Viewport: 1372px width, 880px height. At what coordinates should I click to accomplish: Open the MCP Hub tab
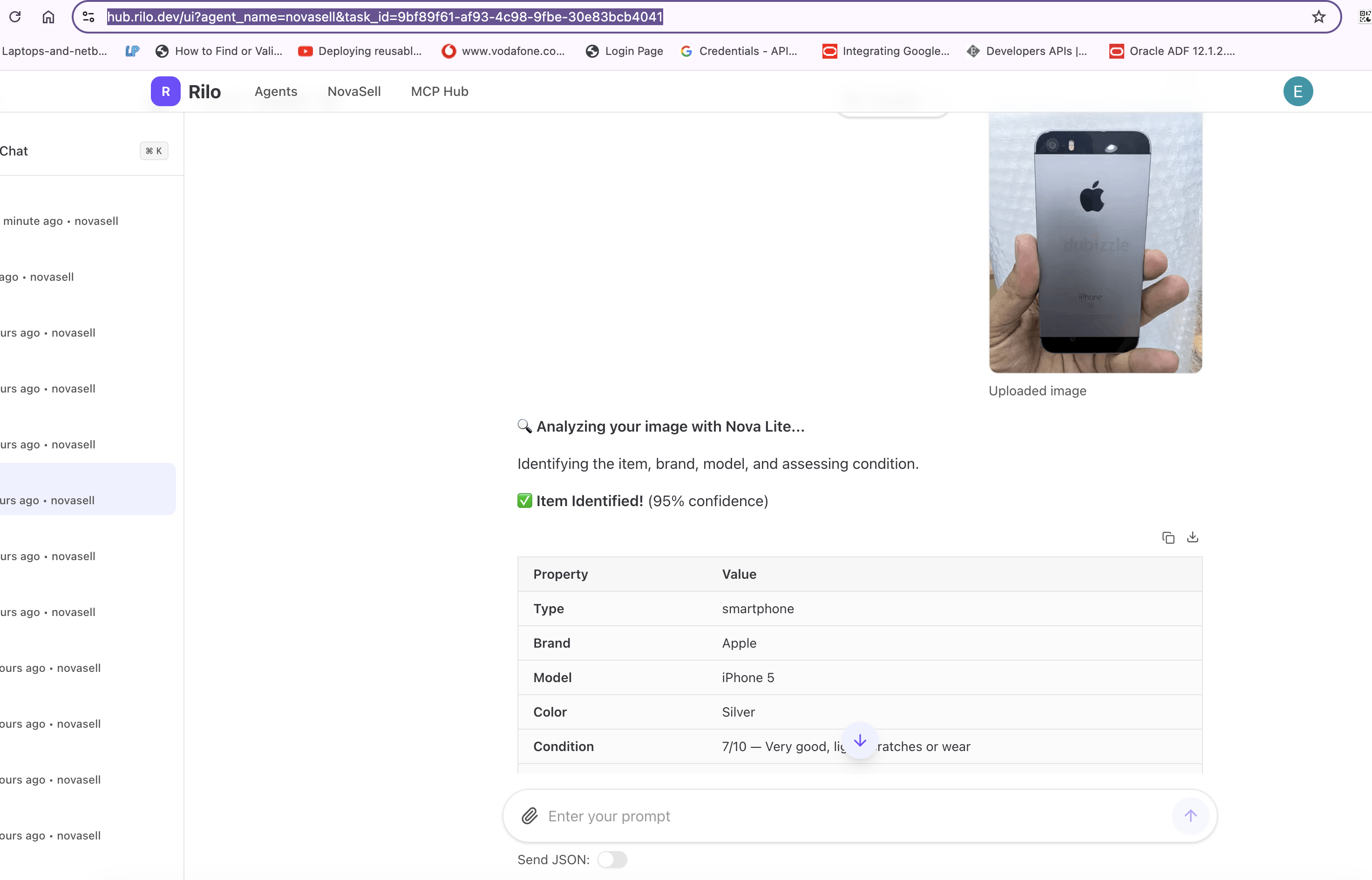point(440,91)
